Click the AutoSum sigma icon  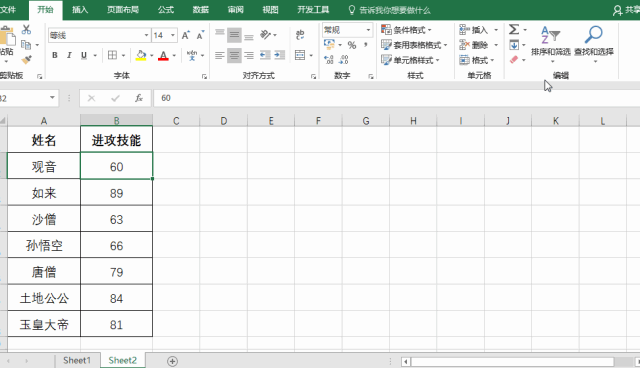pyautogui.click(x=514, y=29)
